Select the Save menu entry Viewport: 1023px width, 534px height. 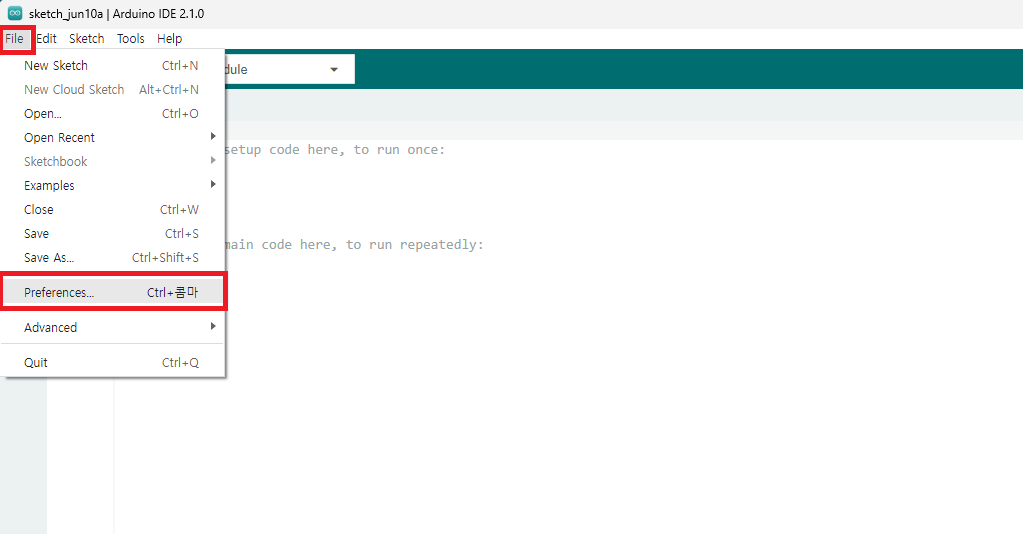112,234
